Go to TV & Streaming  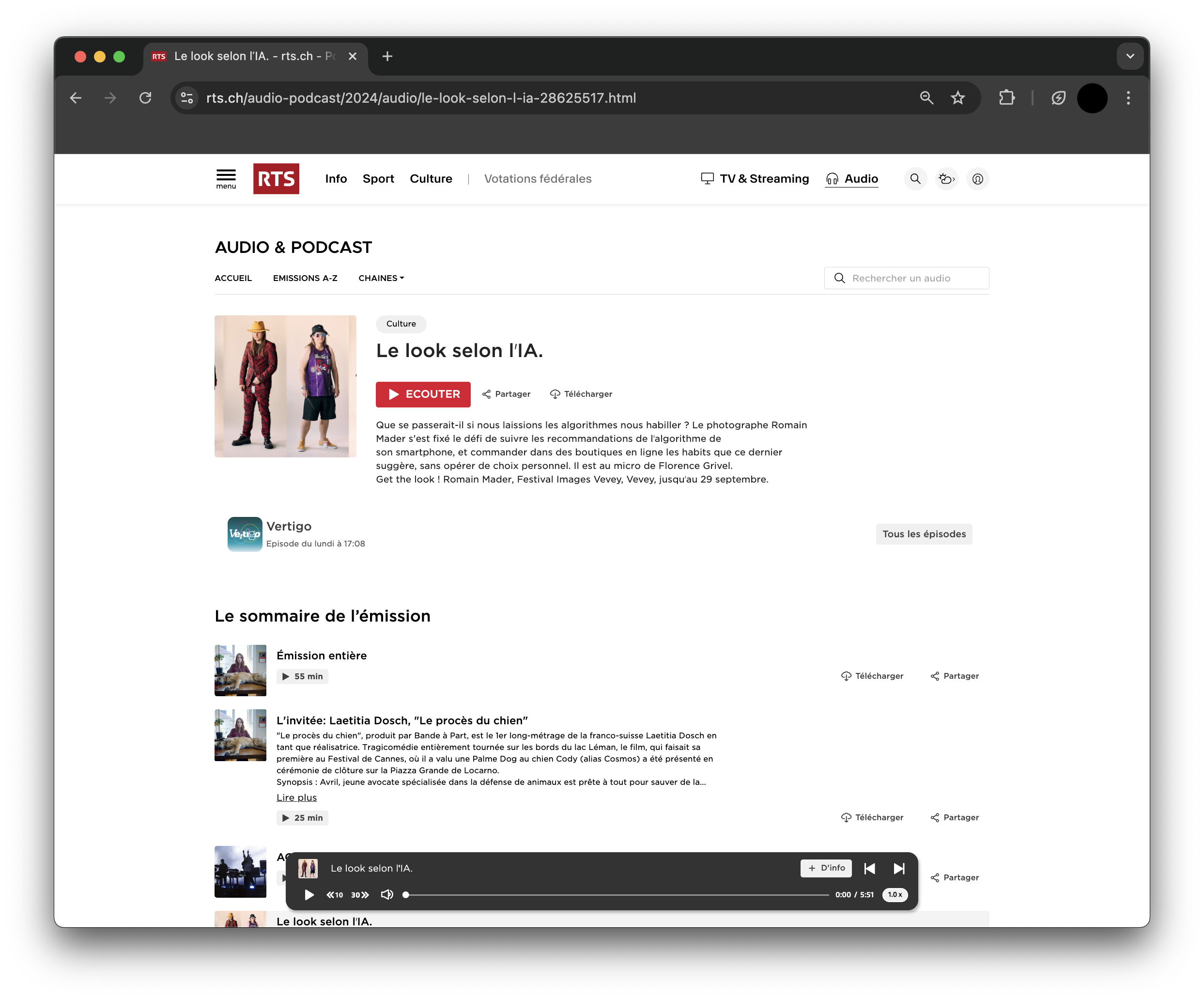pos(755,179)
